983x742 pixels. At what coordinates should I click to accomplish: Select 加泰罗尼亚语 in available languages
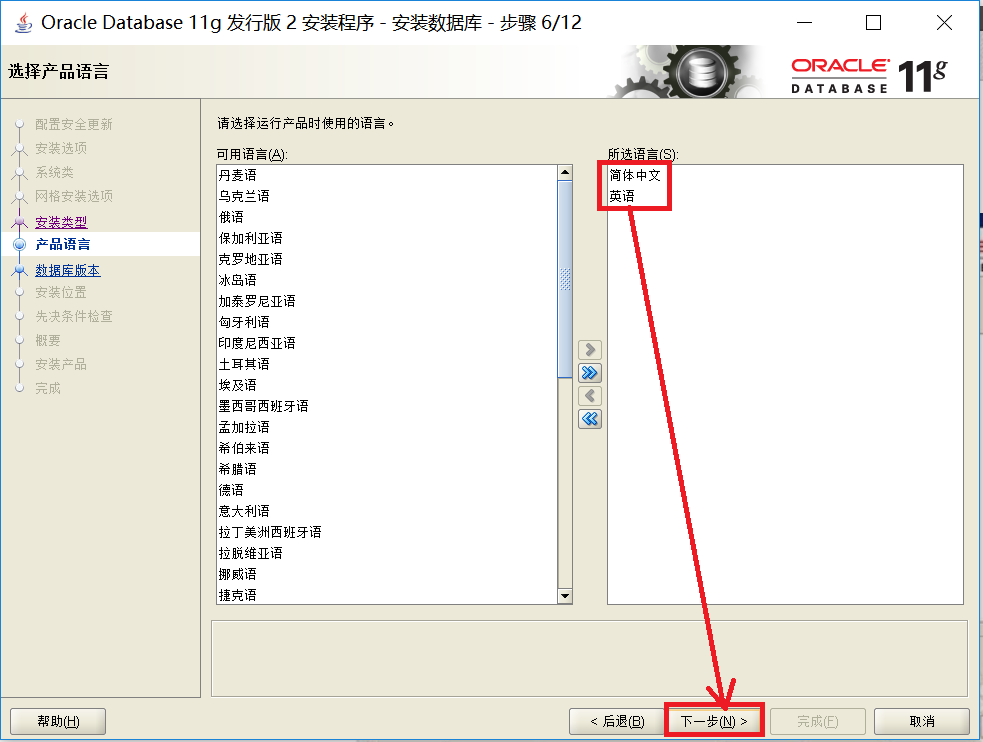[387, 301]
